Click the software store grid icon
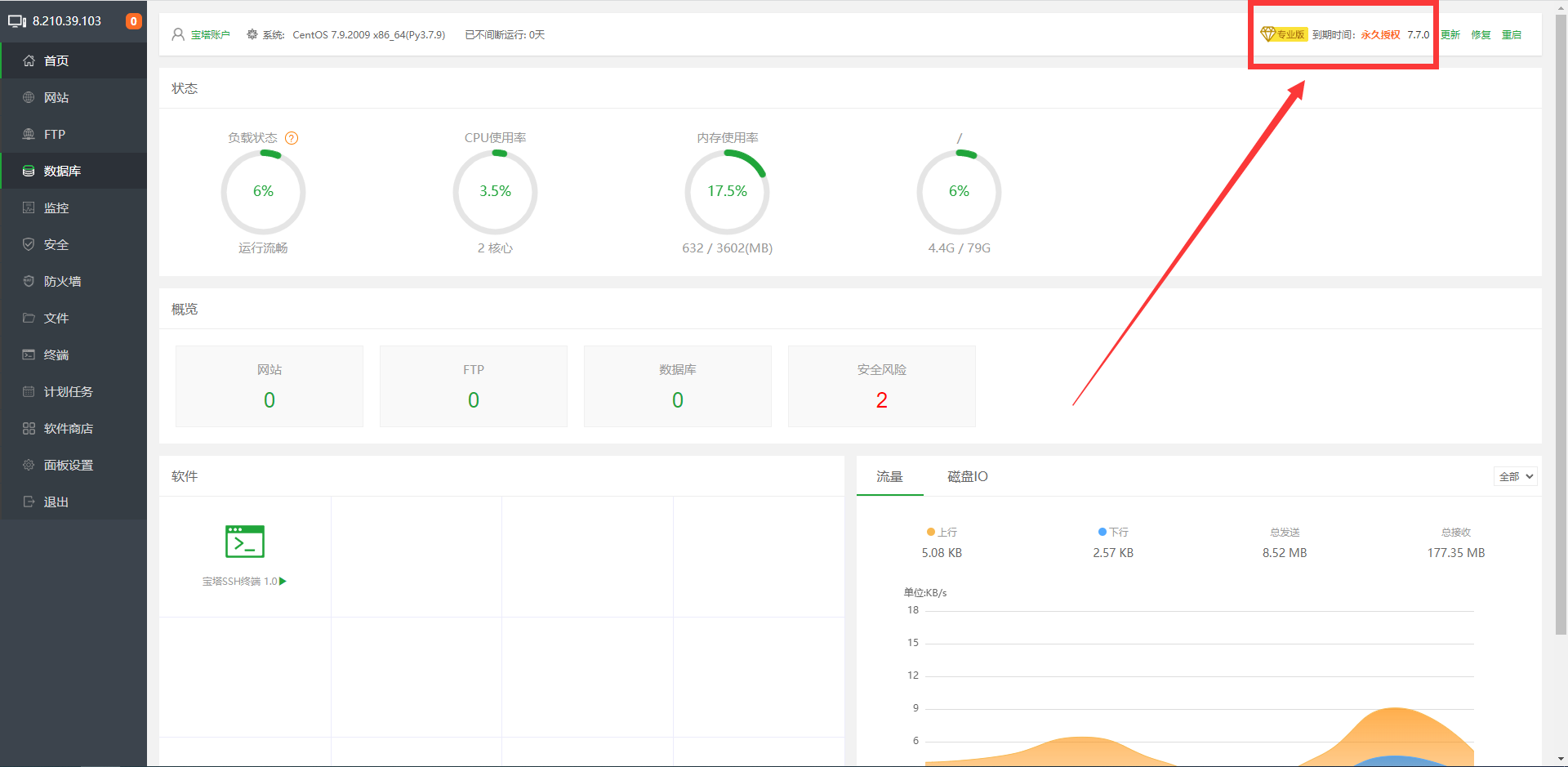The width and height of the screenshot is (1568, 767). [29, 429]
